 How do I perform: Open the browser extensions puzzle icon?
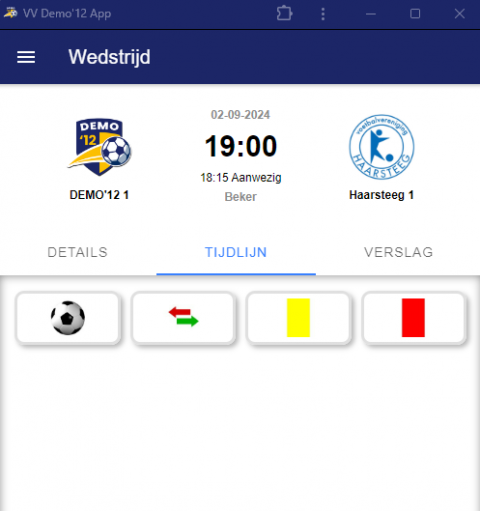pyautogui.click(x=284, y=14)
